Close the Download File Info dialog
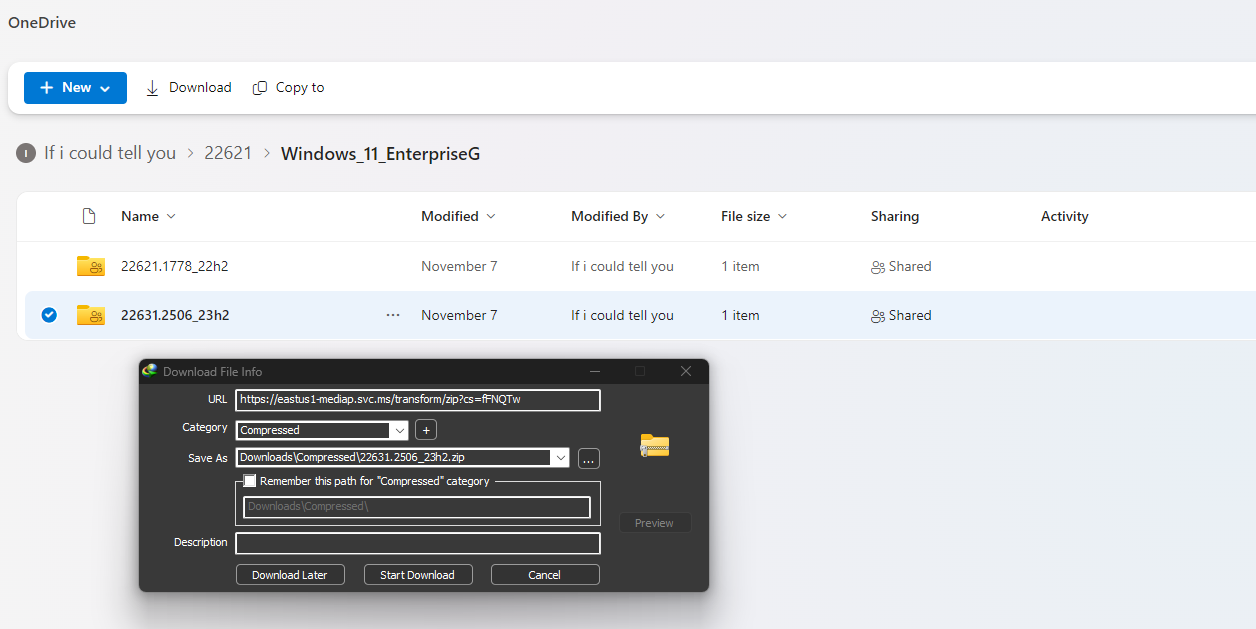The width and height of the screenshot is (1256, 629). pos(686,371)
